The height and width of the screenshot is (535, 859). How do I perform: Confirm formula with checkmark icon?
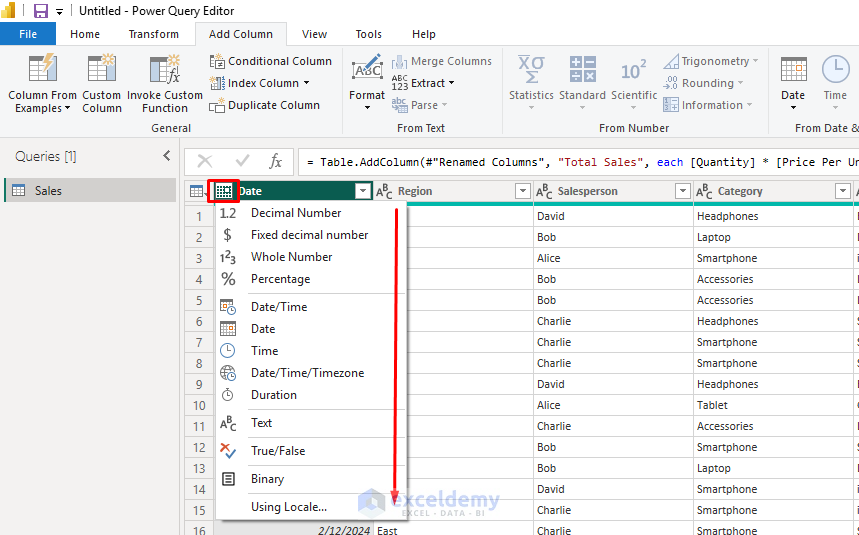click(242, 162)
